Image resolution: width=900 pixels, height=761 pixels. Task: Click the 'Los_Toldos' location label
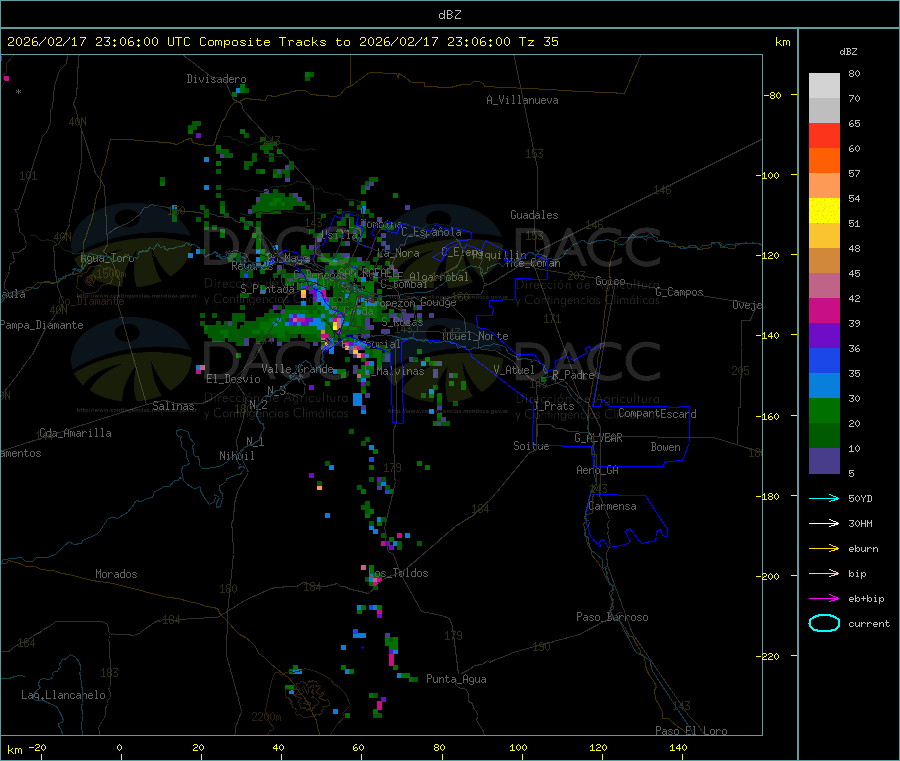[x=398, y=573]
